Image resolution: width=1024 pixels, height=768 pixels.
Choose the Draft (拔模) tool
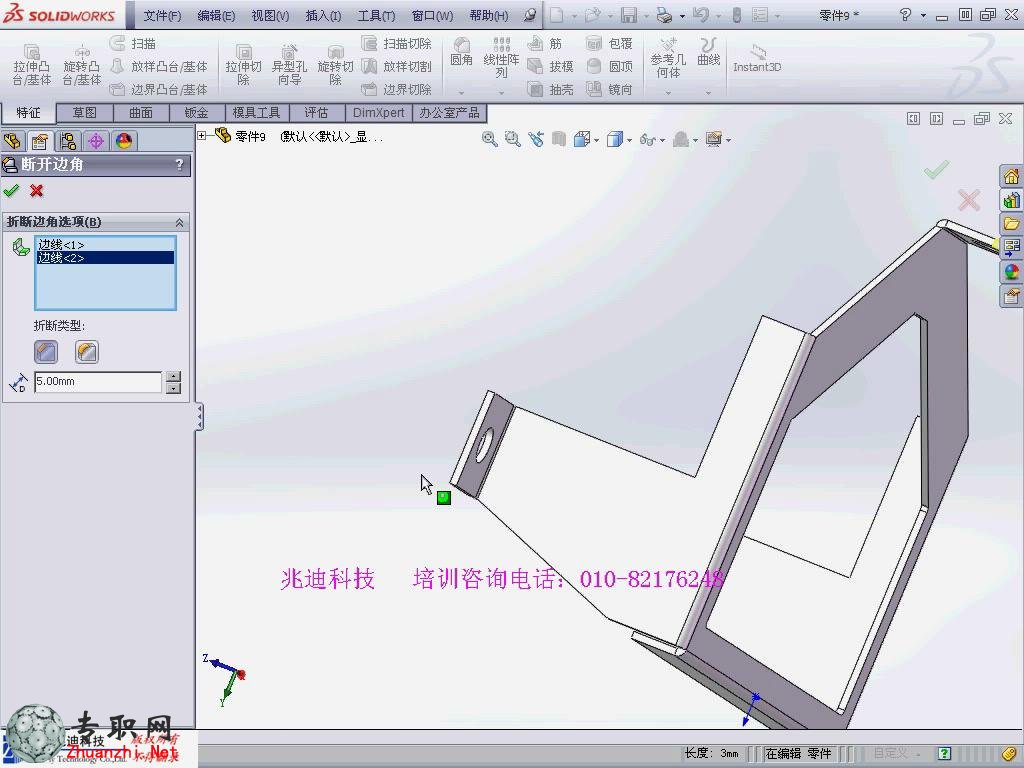click(551, 67)
